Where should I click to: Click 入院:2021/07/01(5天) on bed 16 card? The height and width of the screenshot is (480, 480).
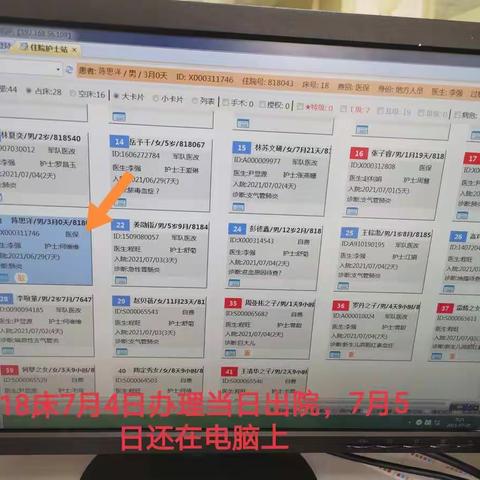pos(378,189)
